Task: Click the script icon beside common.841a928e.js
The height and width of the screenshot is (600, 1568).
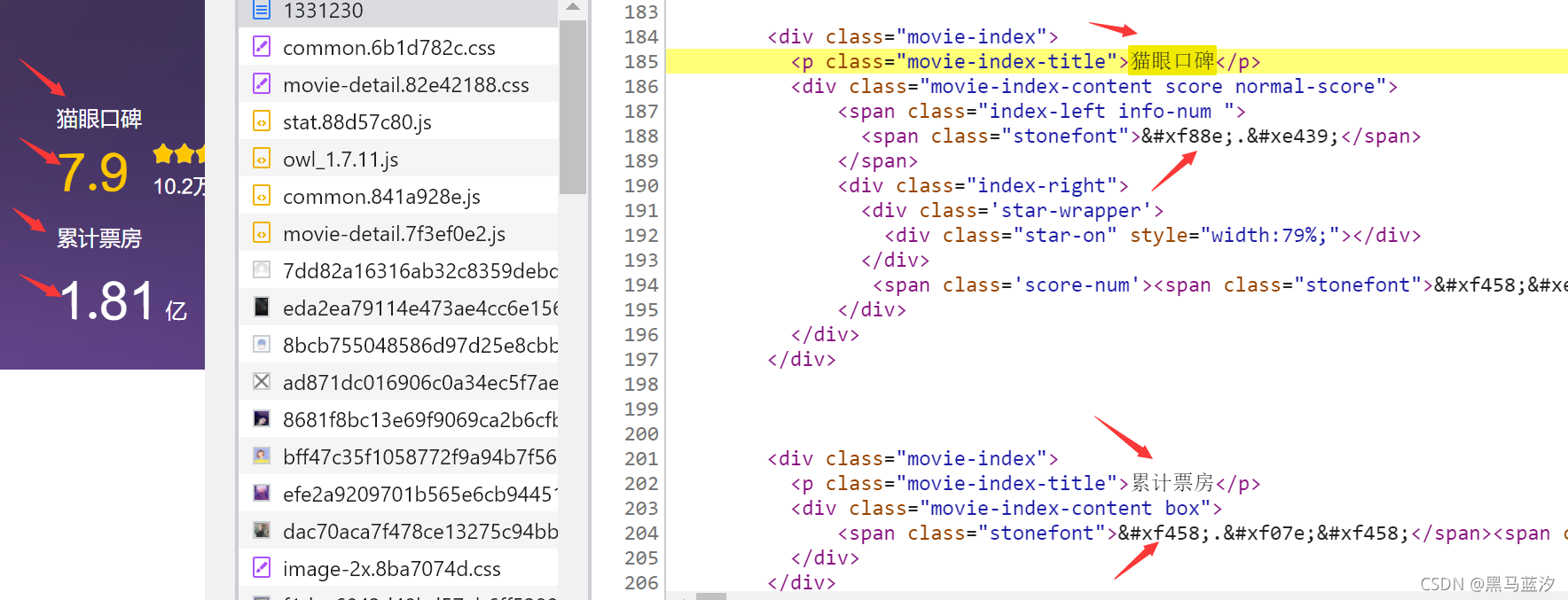Action: click(x=262, y=195)
